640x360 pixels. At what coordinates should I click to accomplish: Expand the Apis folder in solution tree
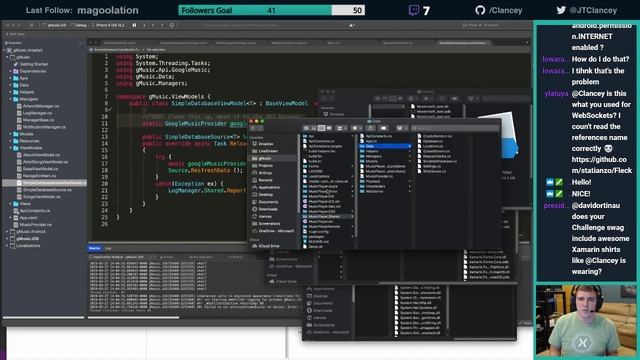click(11, 78)
